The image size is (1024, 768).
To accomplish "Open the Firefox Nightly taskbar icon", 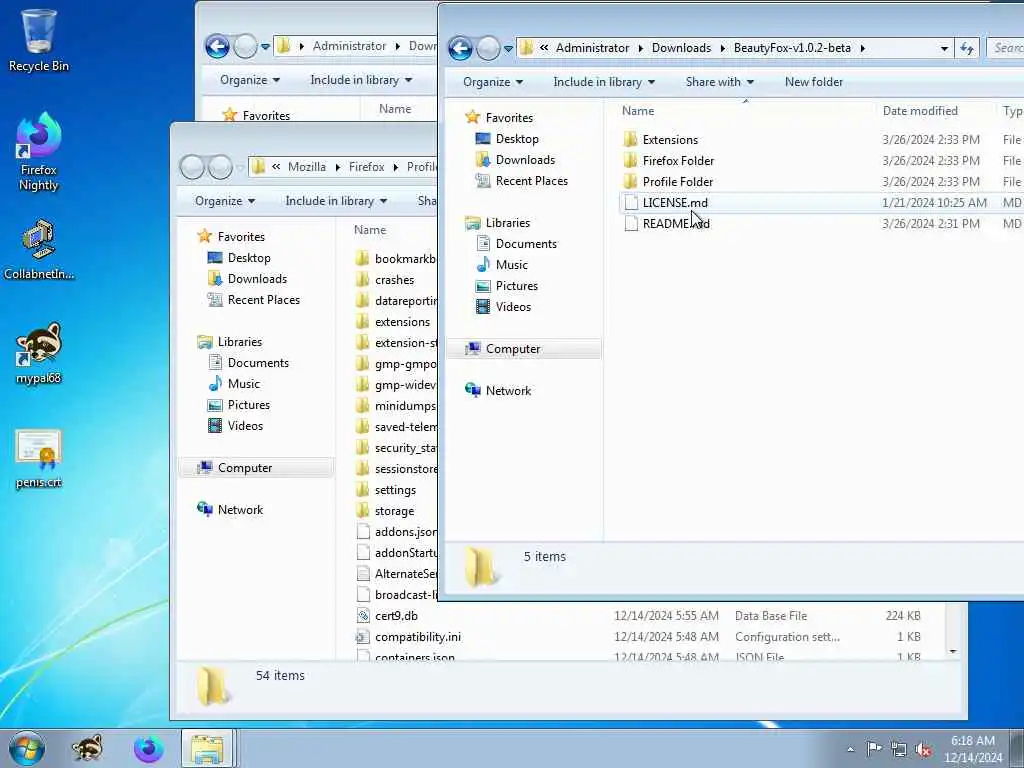I will click(x=148, y=748).
